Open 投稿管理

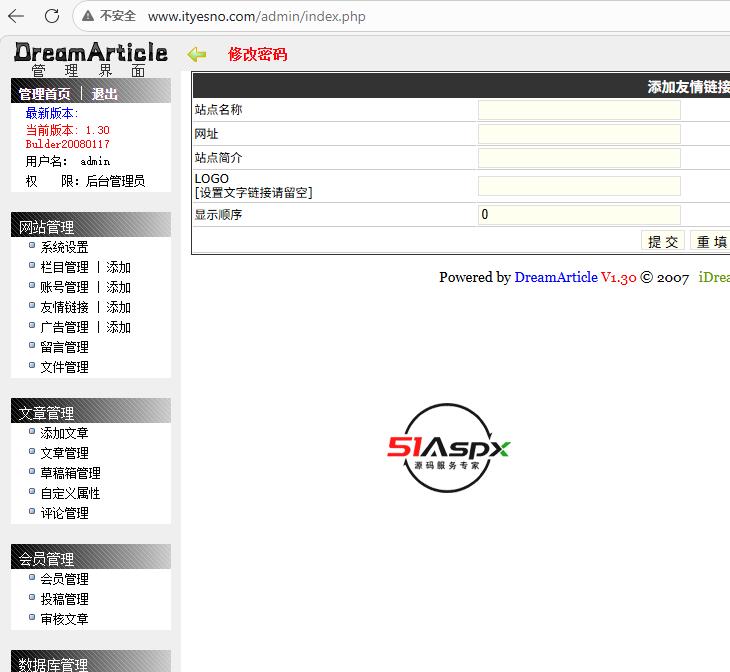[64, 599]
